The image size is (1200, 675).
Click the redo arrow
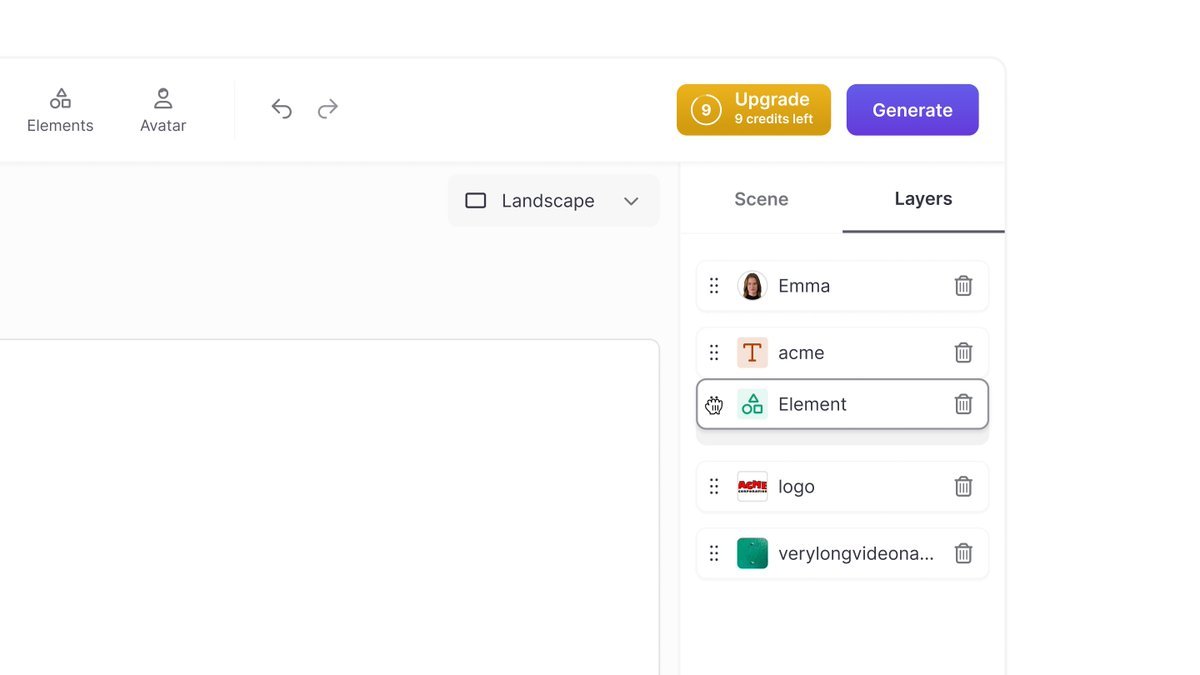pos(328,109)
